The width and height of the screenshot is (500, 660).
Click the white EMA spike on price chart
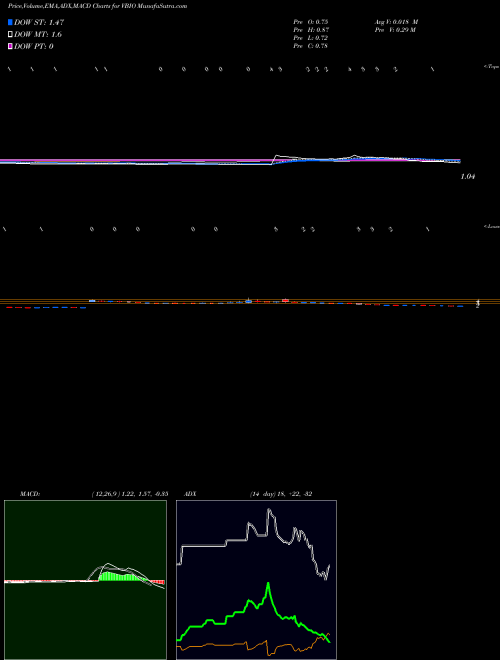pyautogui.click(x=278, y=156)
